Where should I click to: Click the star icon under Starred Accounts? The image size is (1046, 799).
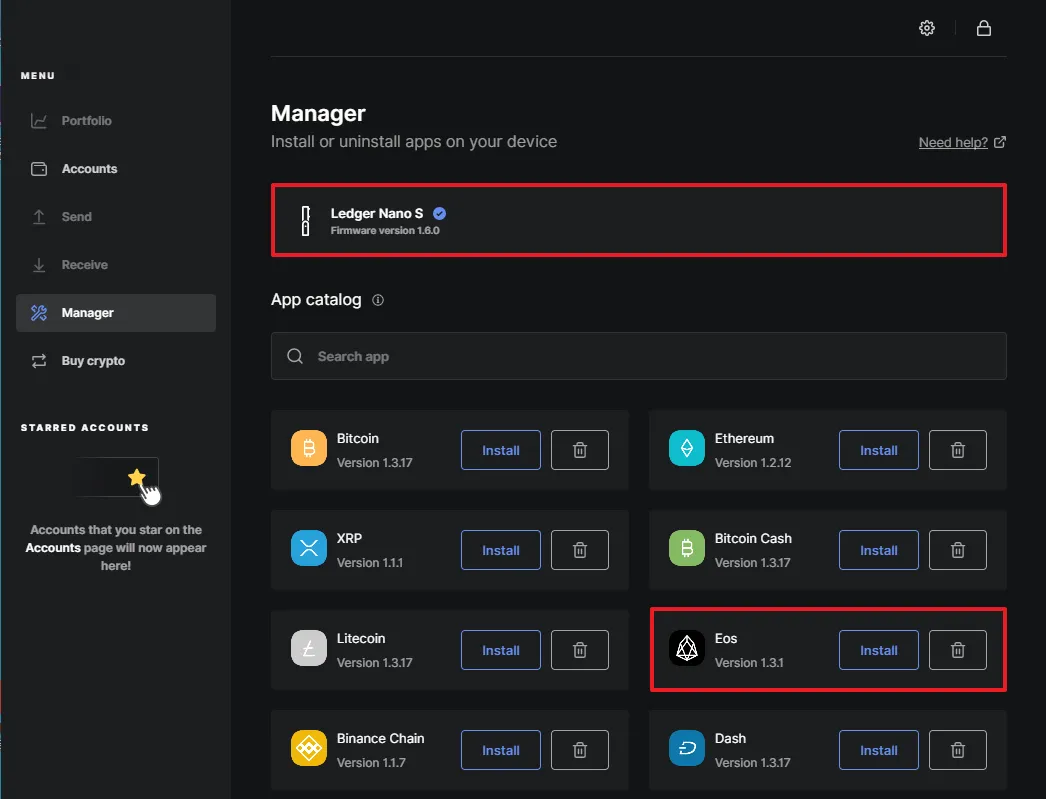click(x=137, y=477)
